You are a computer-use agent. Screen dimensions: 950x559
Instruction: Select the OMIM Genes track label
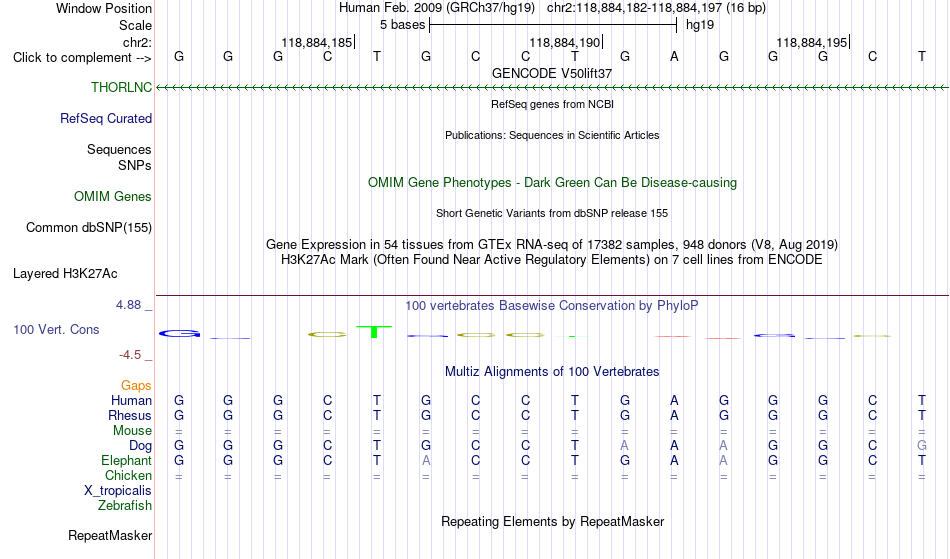click(x=113, y=196)
